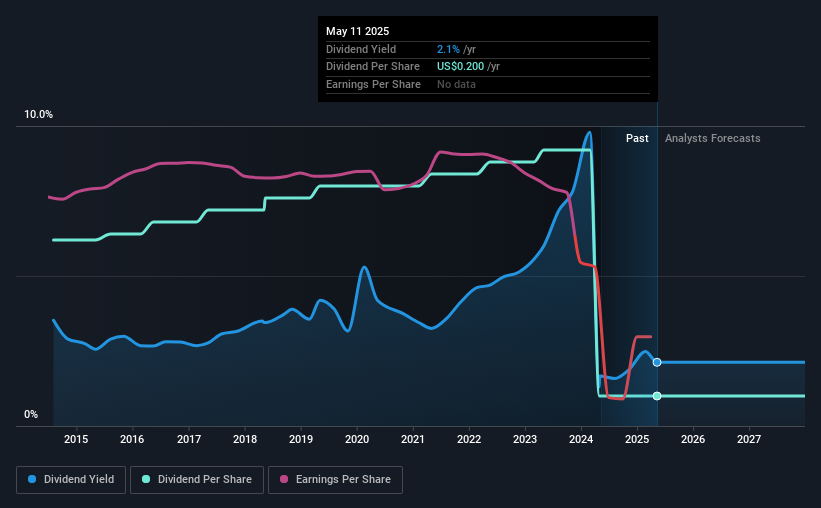821x508 pixels.
Task: Click the US$0.200 dividend per share value
Action: [460, 67]
